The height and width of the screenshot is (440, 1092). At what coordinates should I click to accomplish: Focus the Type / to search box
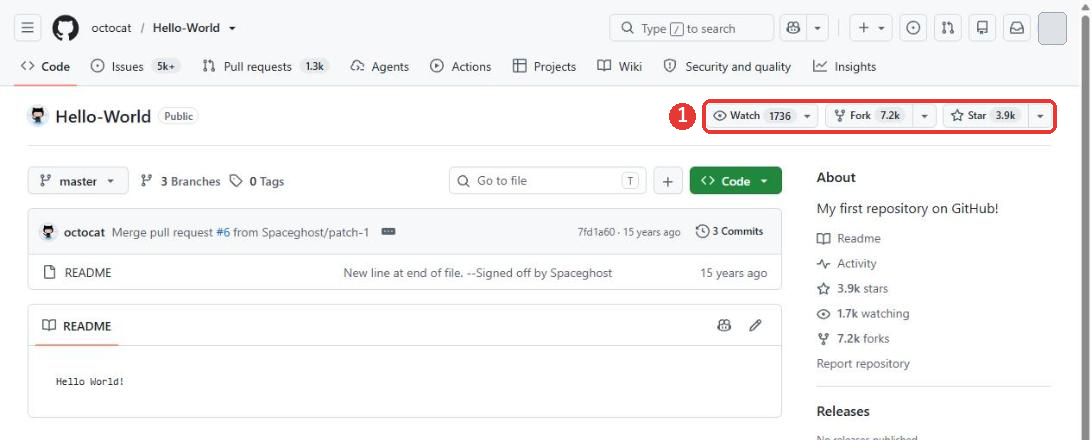pyautogui.click(x=692, y=29)
